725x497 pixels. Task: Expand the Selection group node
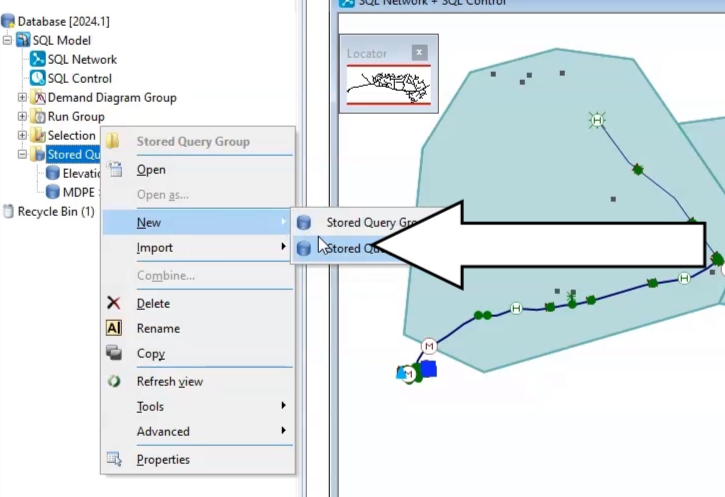point(22,135)
